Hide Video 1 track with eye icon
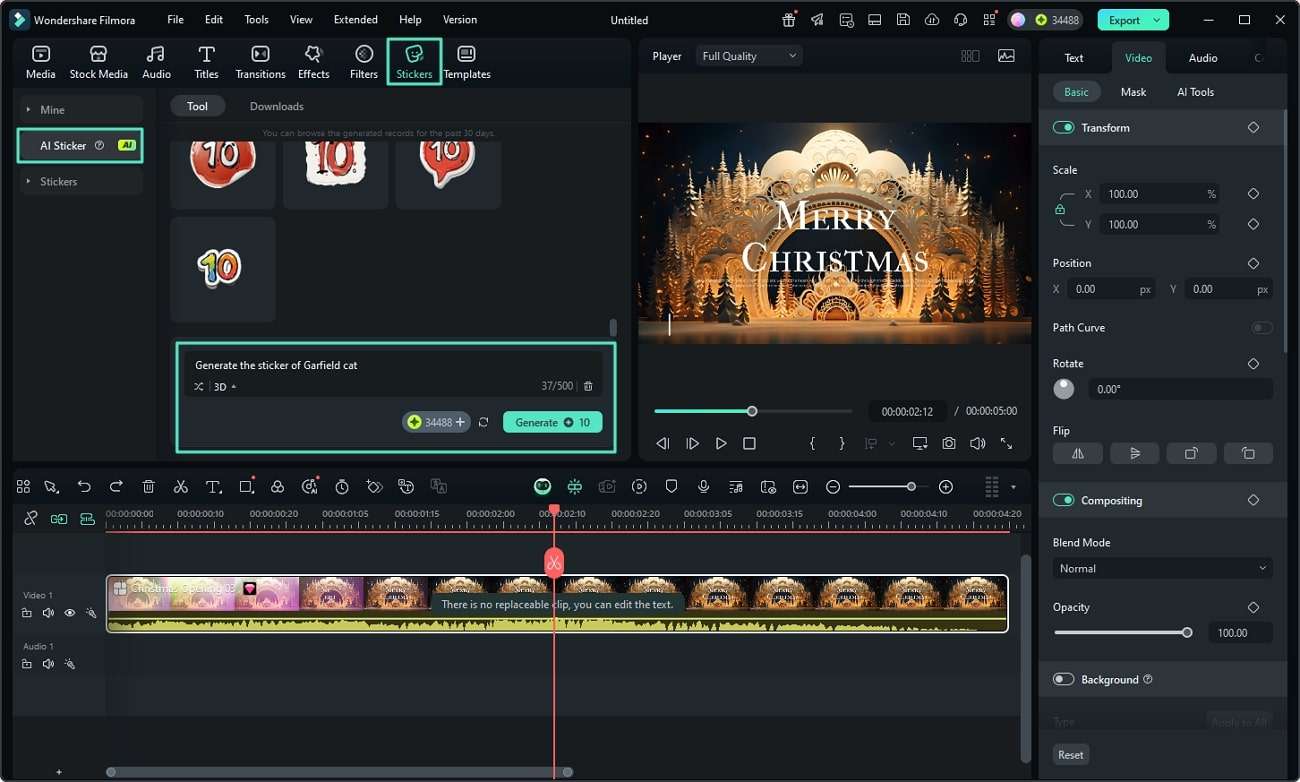The image size is (1300, 782). [70, 613]
